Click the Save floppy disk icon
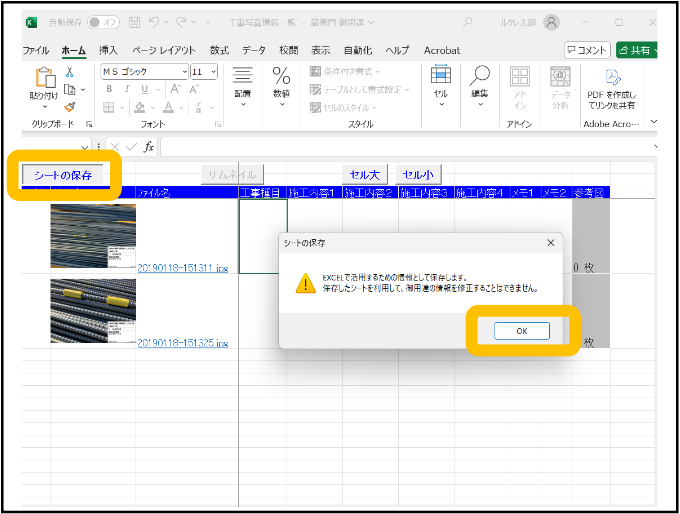 [133, 22]
